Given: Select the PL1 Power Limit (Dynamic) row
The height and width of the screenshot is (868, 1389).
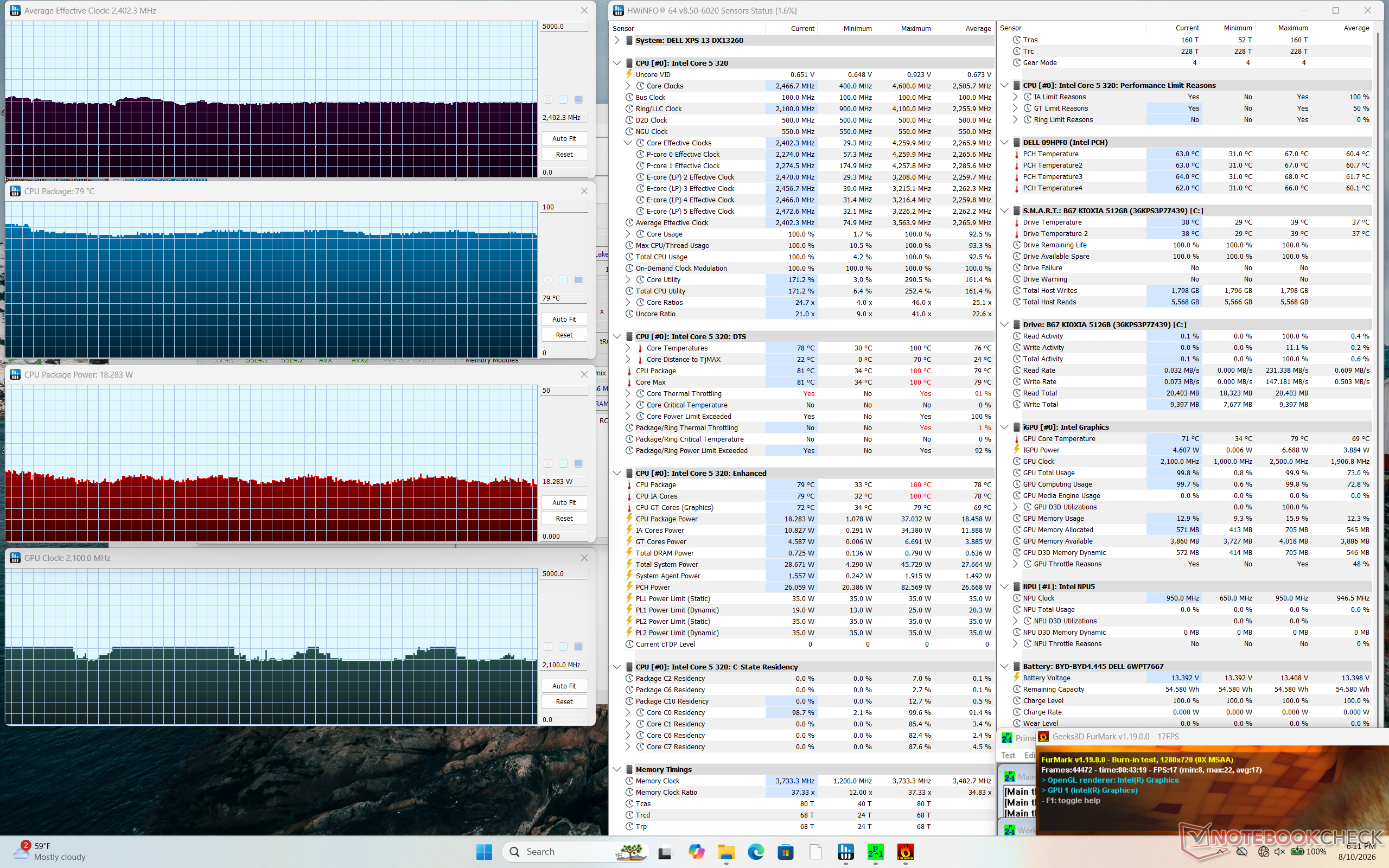Looking at the screenshot, I should point(810,610).
